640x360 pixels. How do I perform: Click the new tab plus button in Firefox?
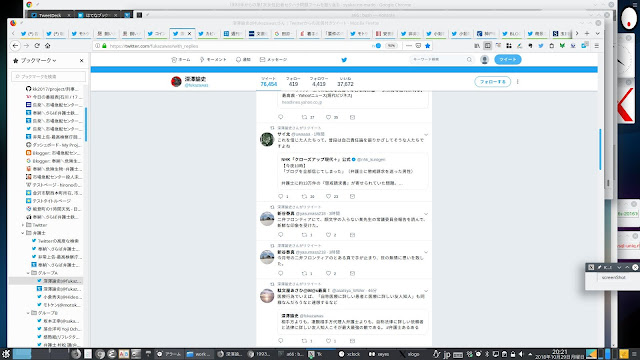tap(587, 33)
